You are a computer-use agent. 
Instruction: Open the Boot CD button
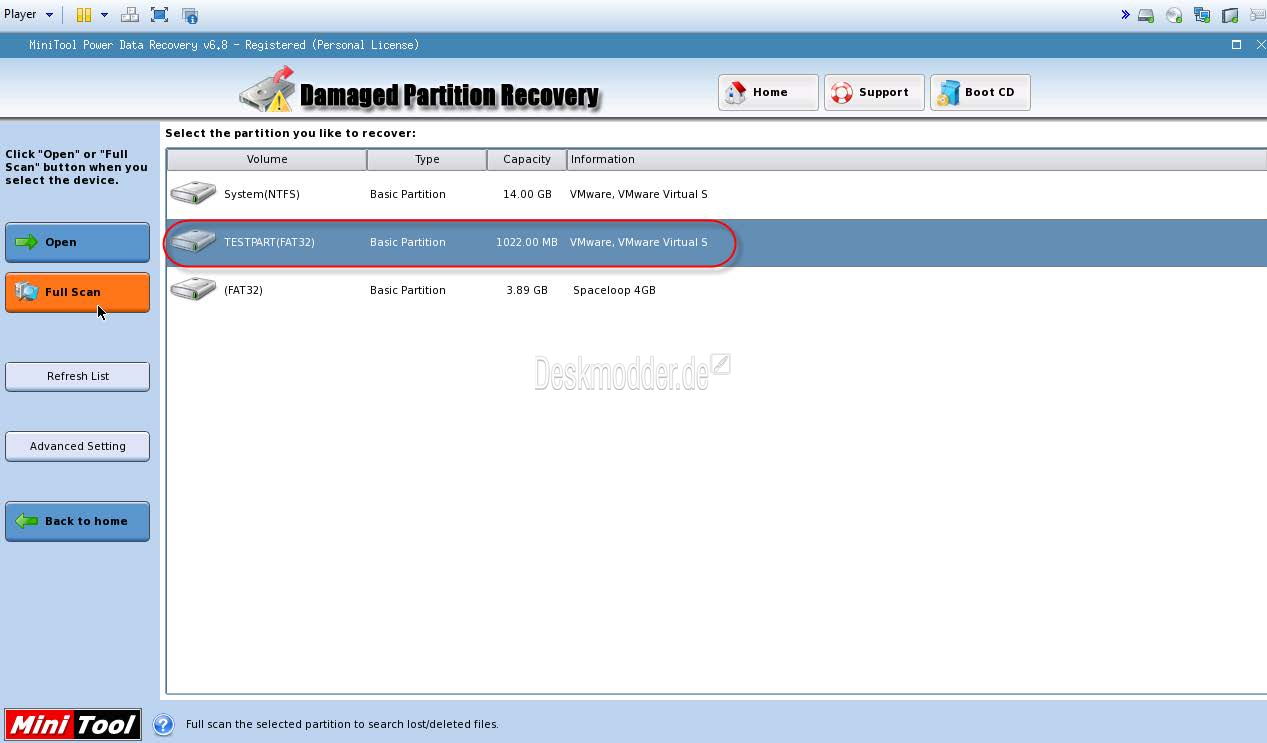(980, 92)
